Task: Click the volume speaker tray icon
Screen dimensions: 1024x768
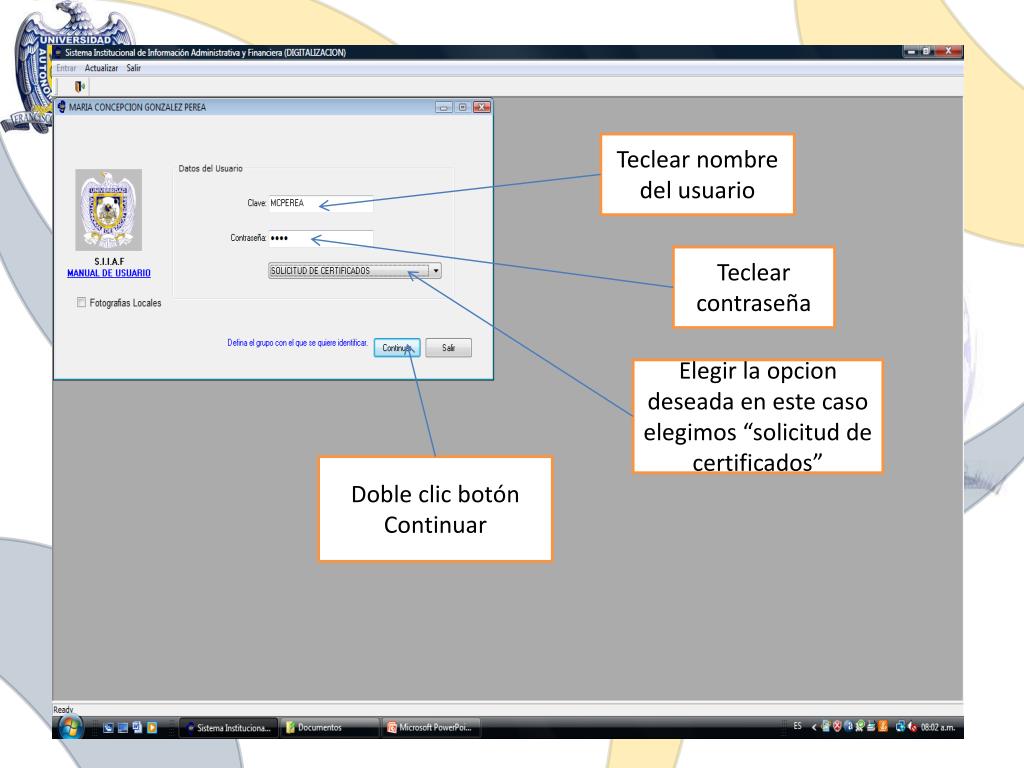Action: (912, 727)
